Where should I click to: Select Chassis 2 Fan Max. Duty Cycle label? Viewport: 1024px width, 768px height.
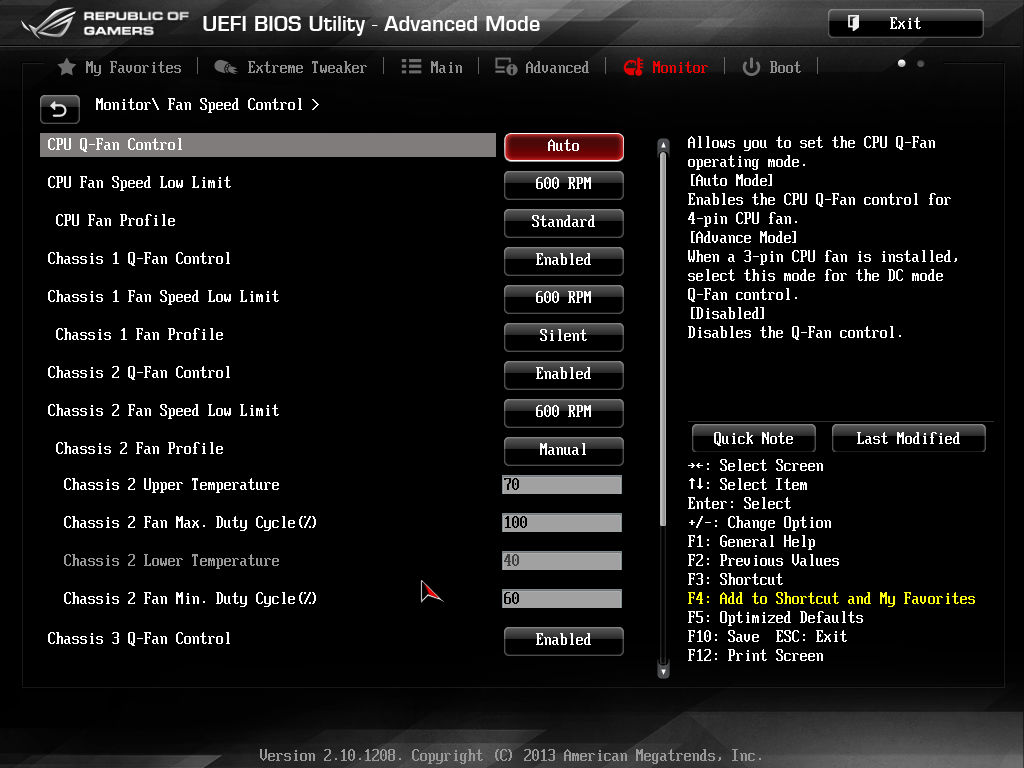(x=190, y=522)
